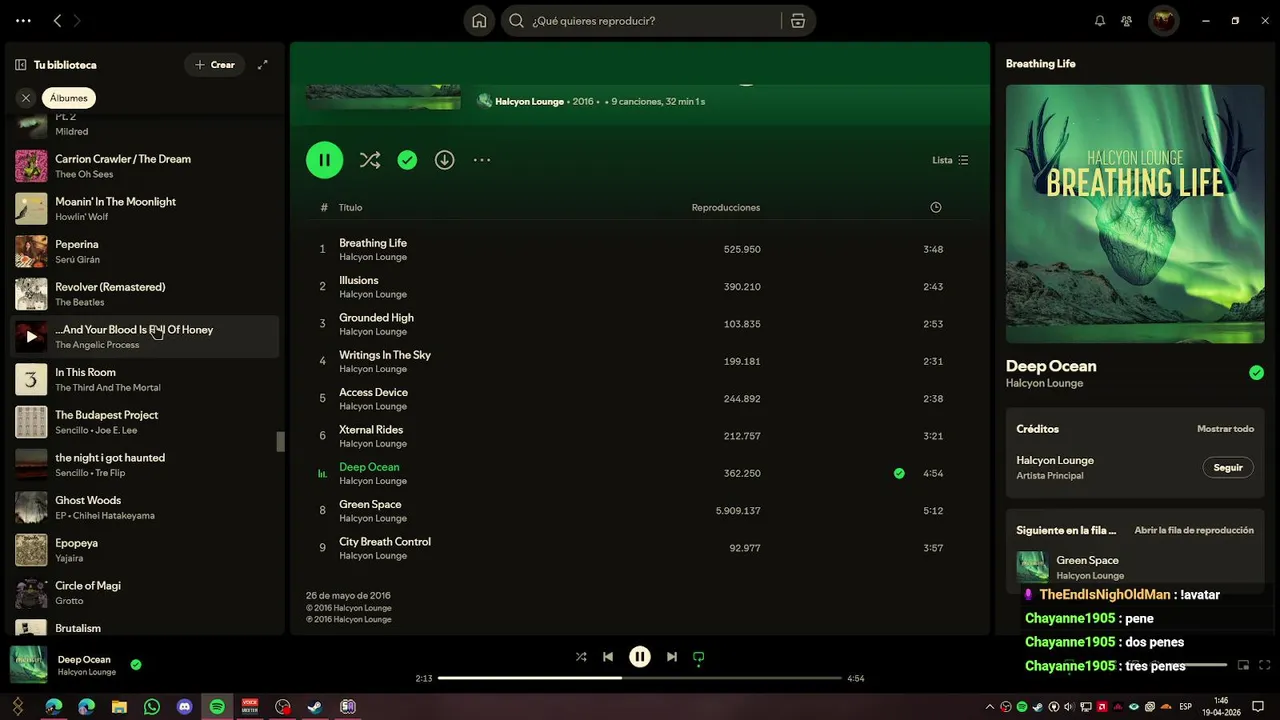Toggle saved check on Deep Ocean row
Screen dimensions: 1280x720
point(899,473)
